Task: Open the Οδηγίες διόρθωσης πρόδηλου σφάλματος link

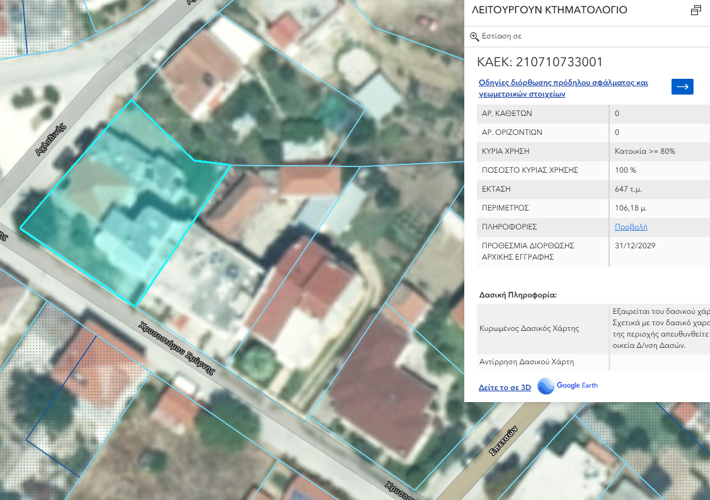Action: click(x=563, y=88)
